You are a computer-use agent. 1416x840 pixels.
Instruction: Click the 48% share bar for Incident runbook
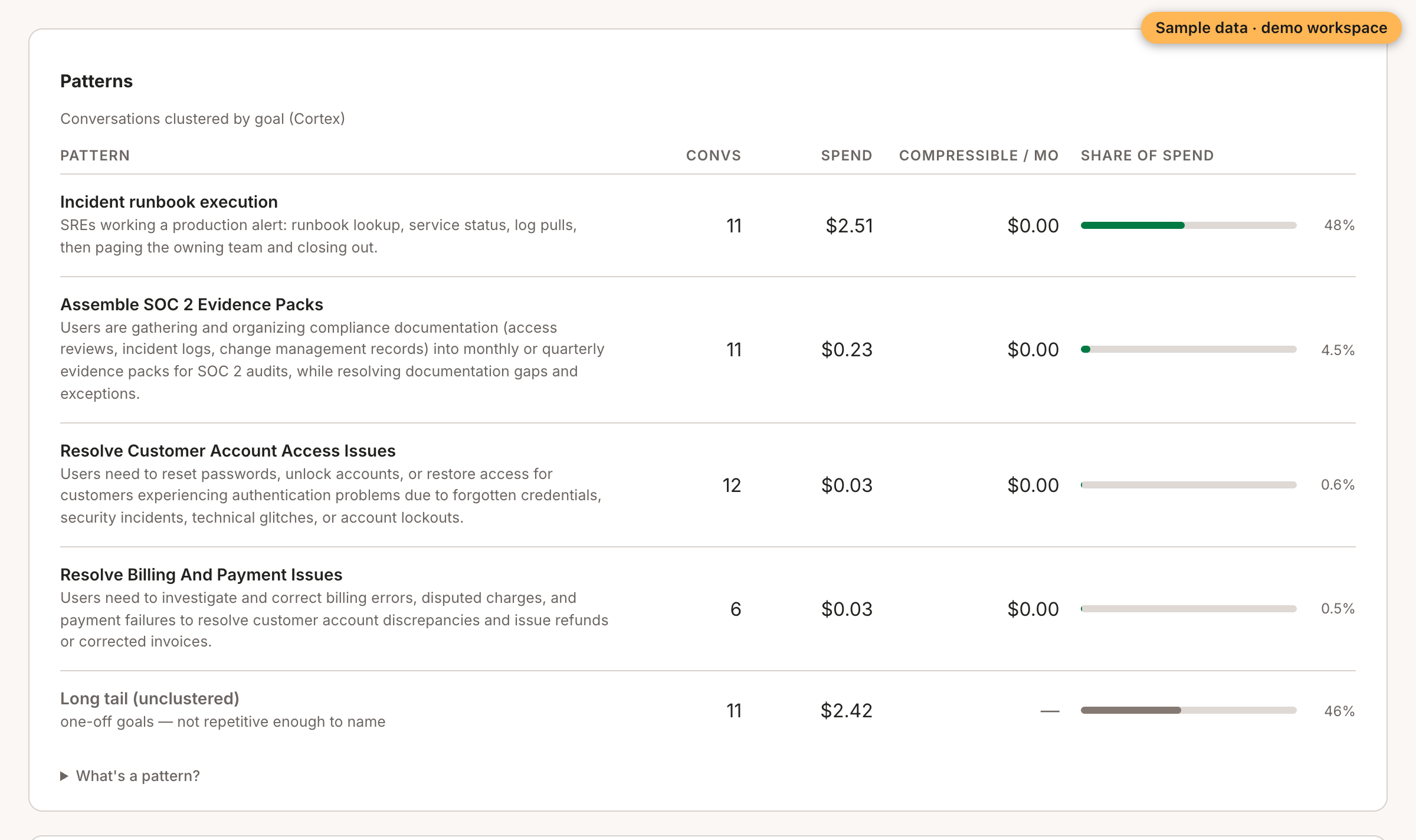[1188, 225]
